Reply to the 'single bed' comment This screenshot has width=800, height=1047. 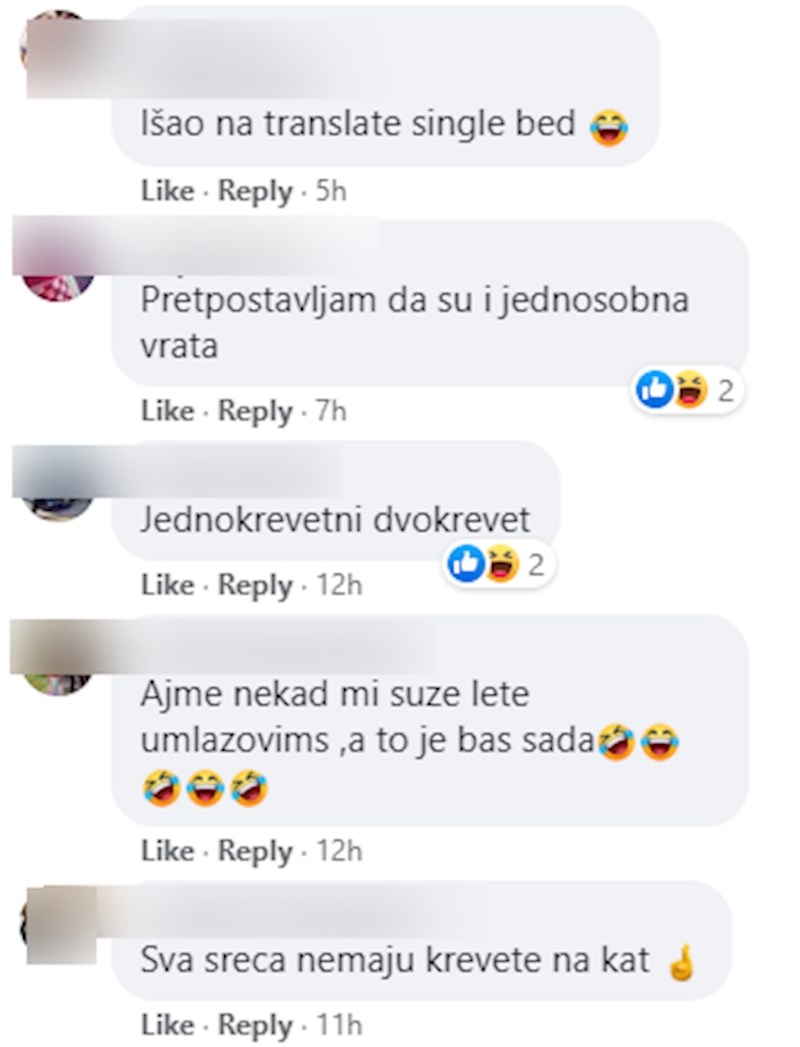255,192
